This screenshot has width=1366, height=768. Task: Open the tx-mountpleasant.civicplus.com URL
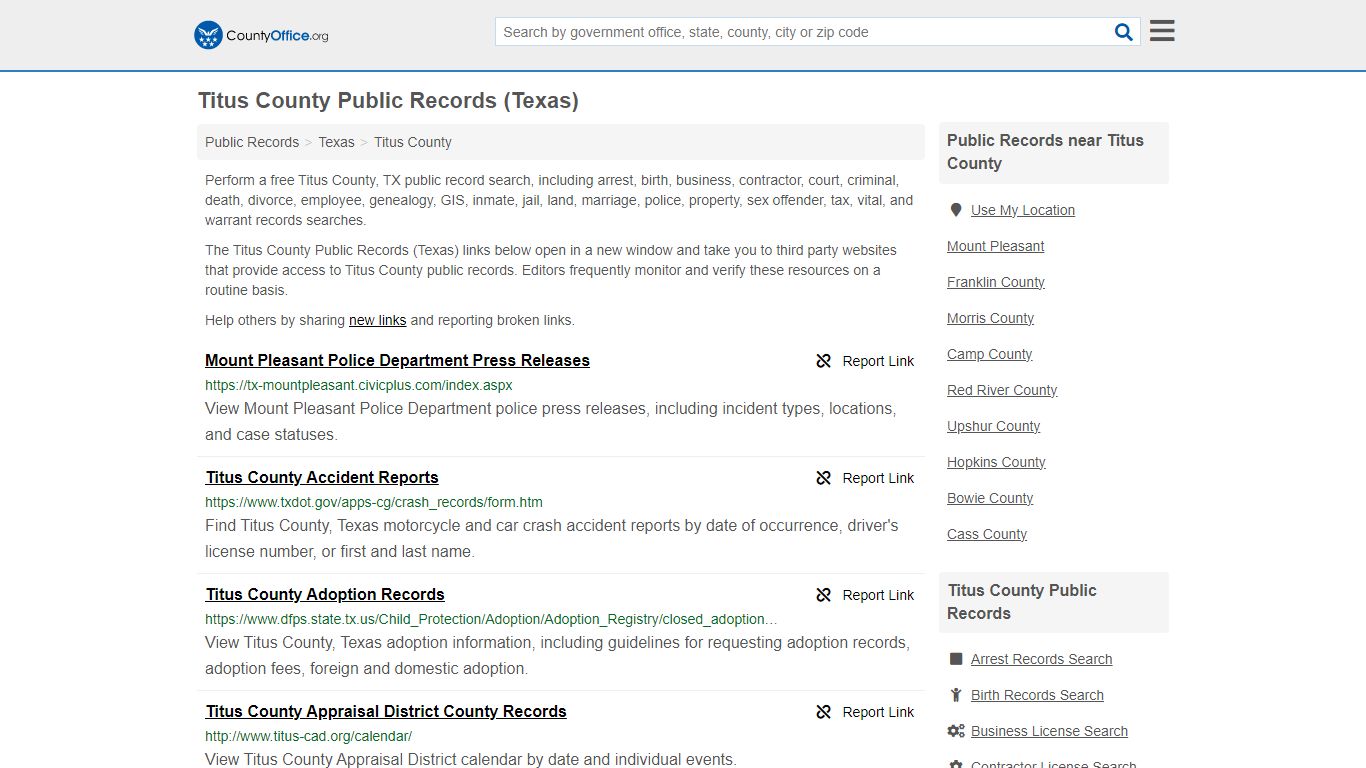[359, 385]
